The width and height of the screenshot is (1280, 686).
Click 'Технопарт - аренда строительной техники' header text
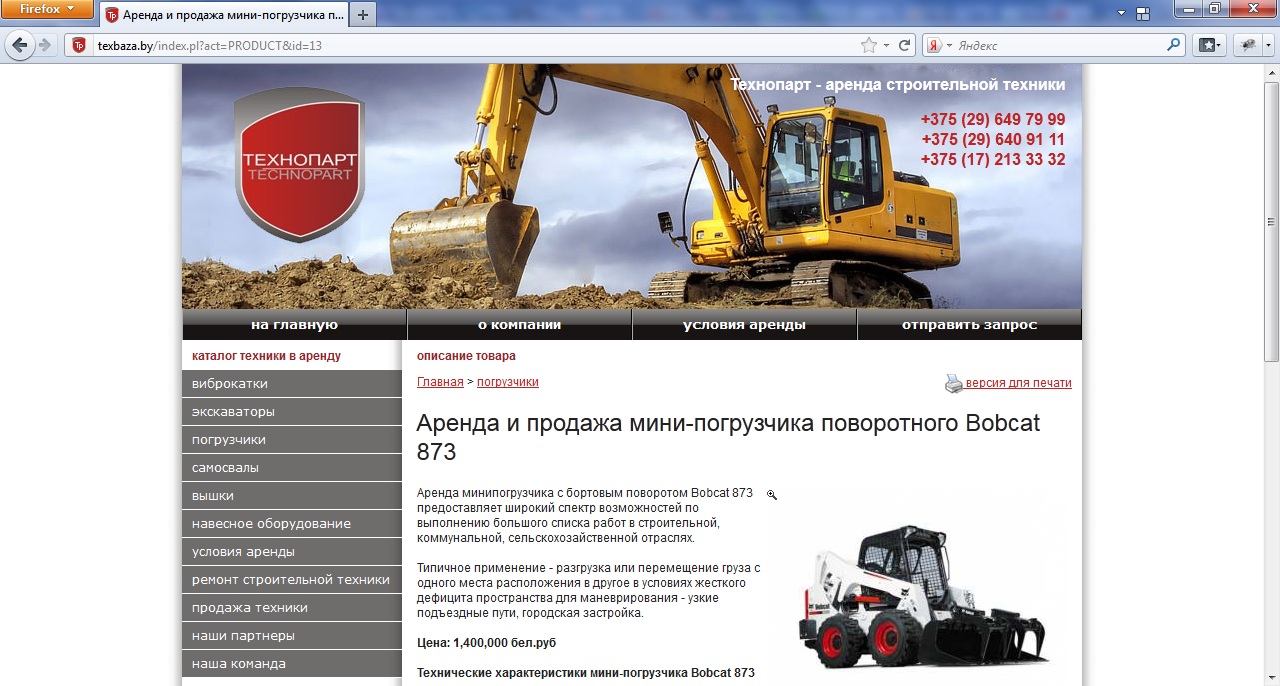click(898, 85)
